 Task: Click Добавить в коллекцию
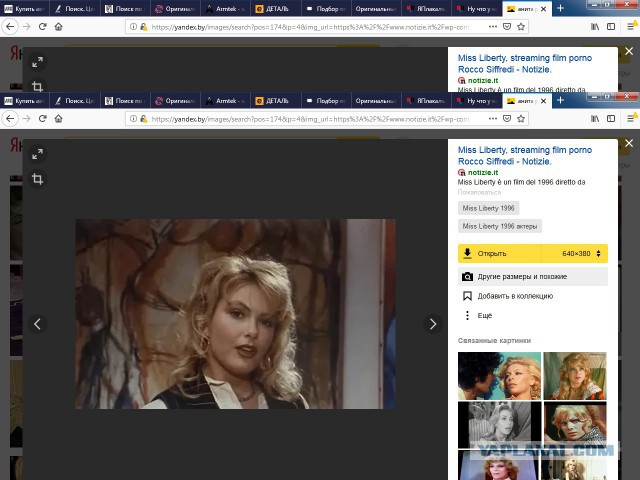508,296
